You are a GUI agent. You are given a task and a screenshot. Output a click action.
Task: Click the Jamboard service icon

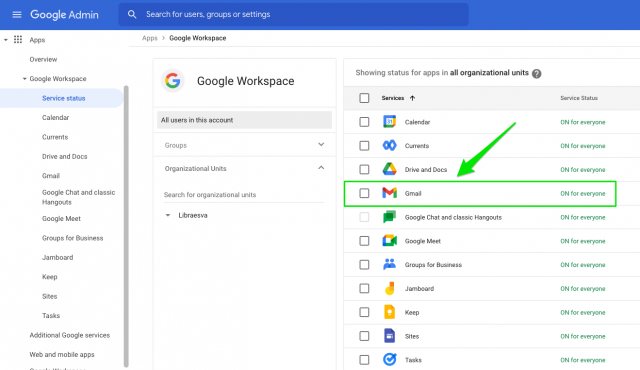389,288
